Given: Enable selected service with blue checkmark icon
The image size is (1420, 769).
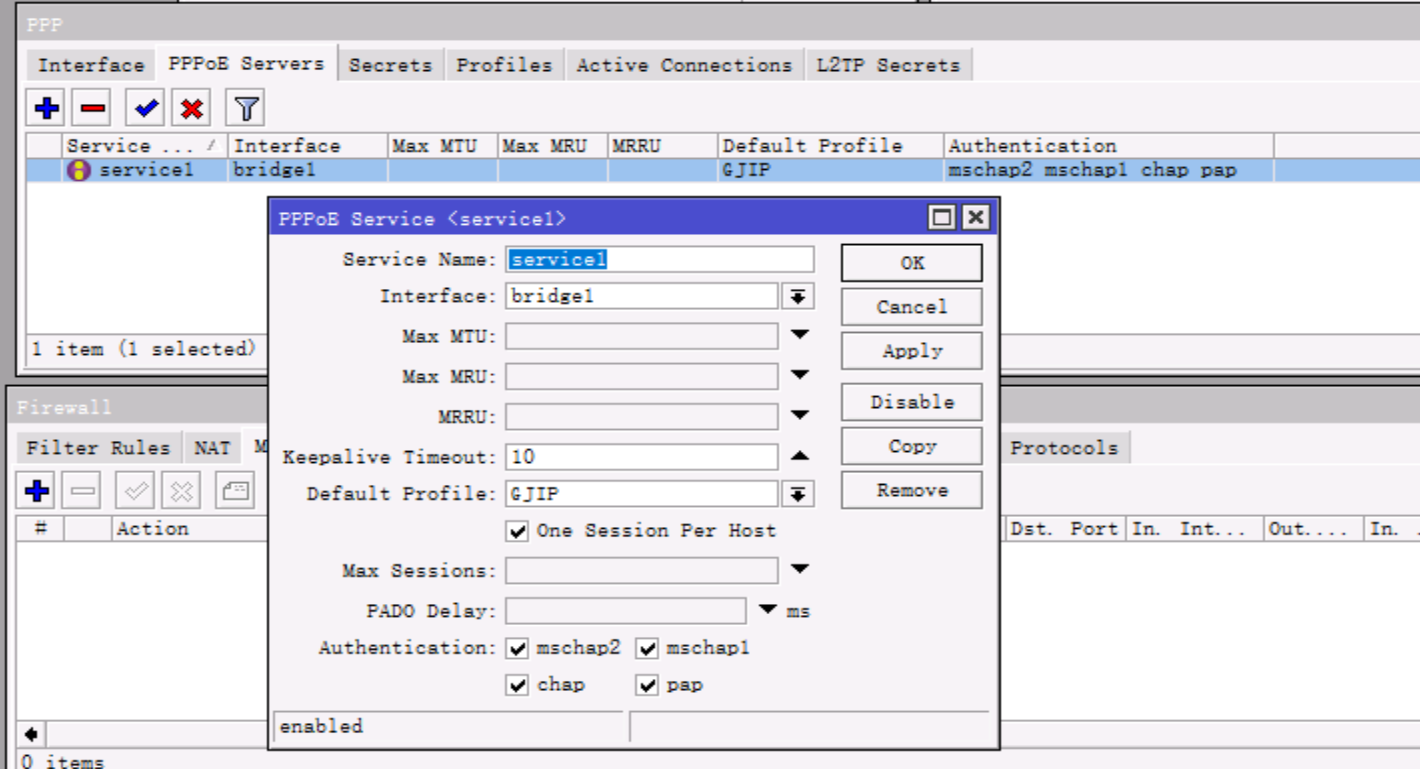Looking at the screenshot, I should [x=146, y=107].
